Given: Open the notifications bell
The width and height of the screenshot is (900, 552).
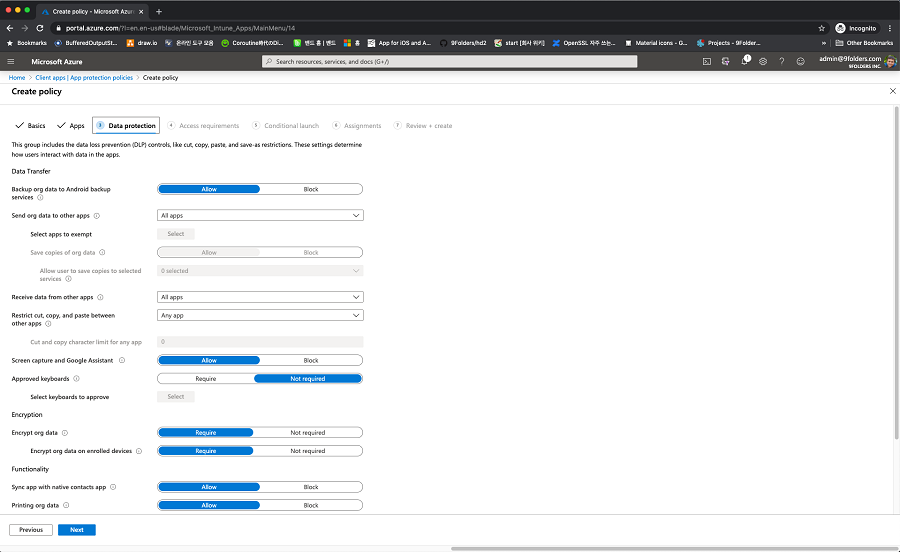Looking at the screenshot, I should [x=744, y=61].
